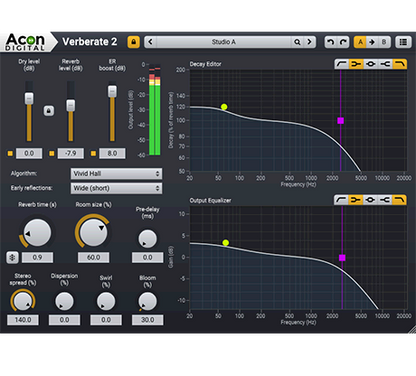
Task: Toggle Decay Editor high shelf band
Action: pos(385,64)
